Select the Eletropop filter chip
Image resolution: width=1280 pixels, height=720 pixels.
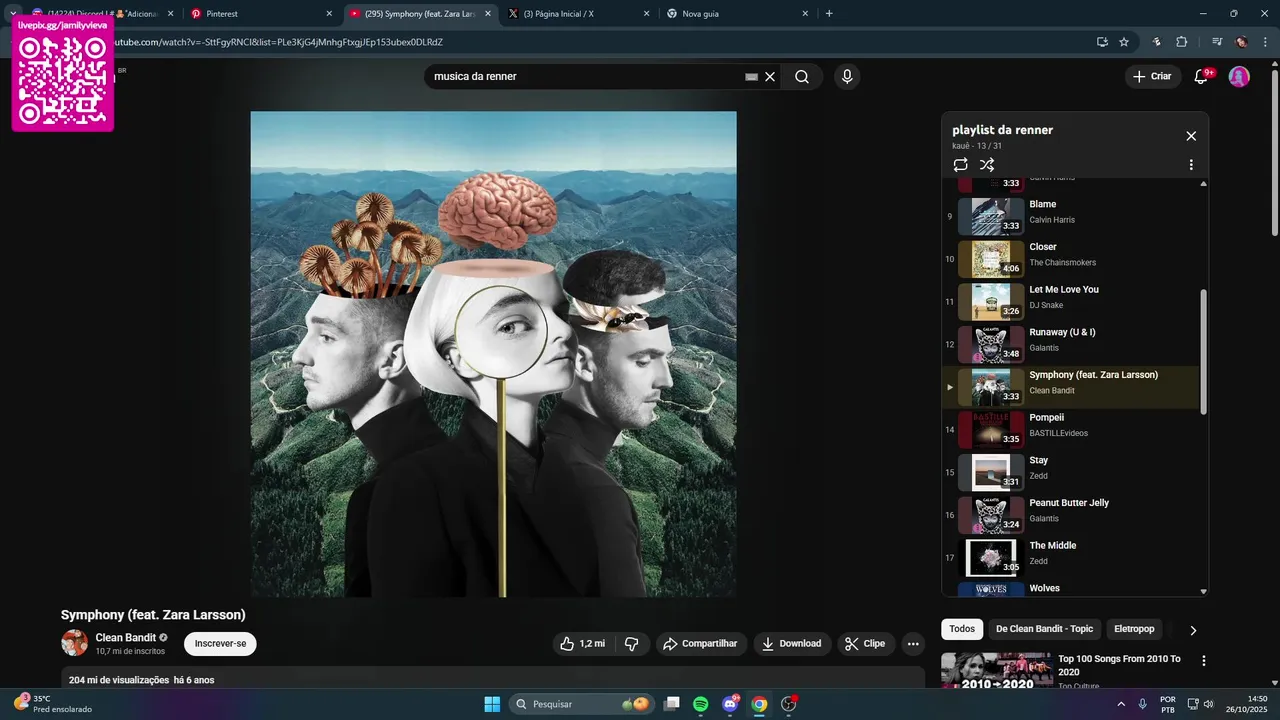(x=1134, y=629)
